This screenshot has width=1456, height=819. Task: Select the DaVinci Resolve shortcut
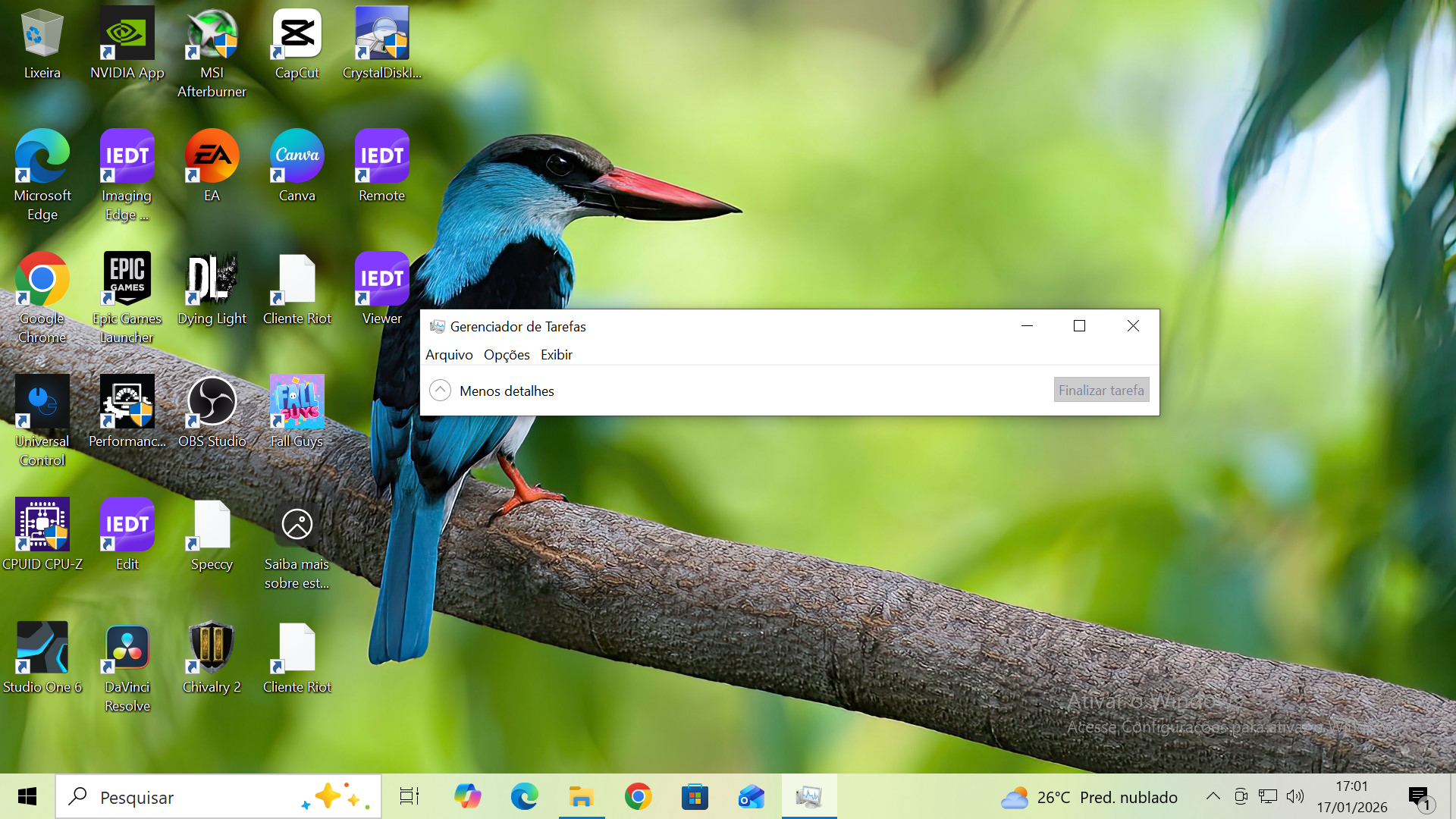[127, 648]
